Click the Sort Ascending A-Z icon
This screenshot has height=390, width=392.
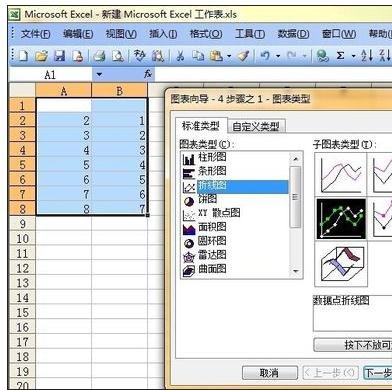pyautogui.click(x=367, y=56)
